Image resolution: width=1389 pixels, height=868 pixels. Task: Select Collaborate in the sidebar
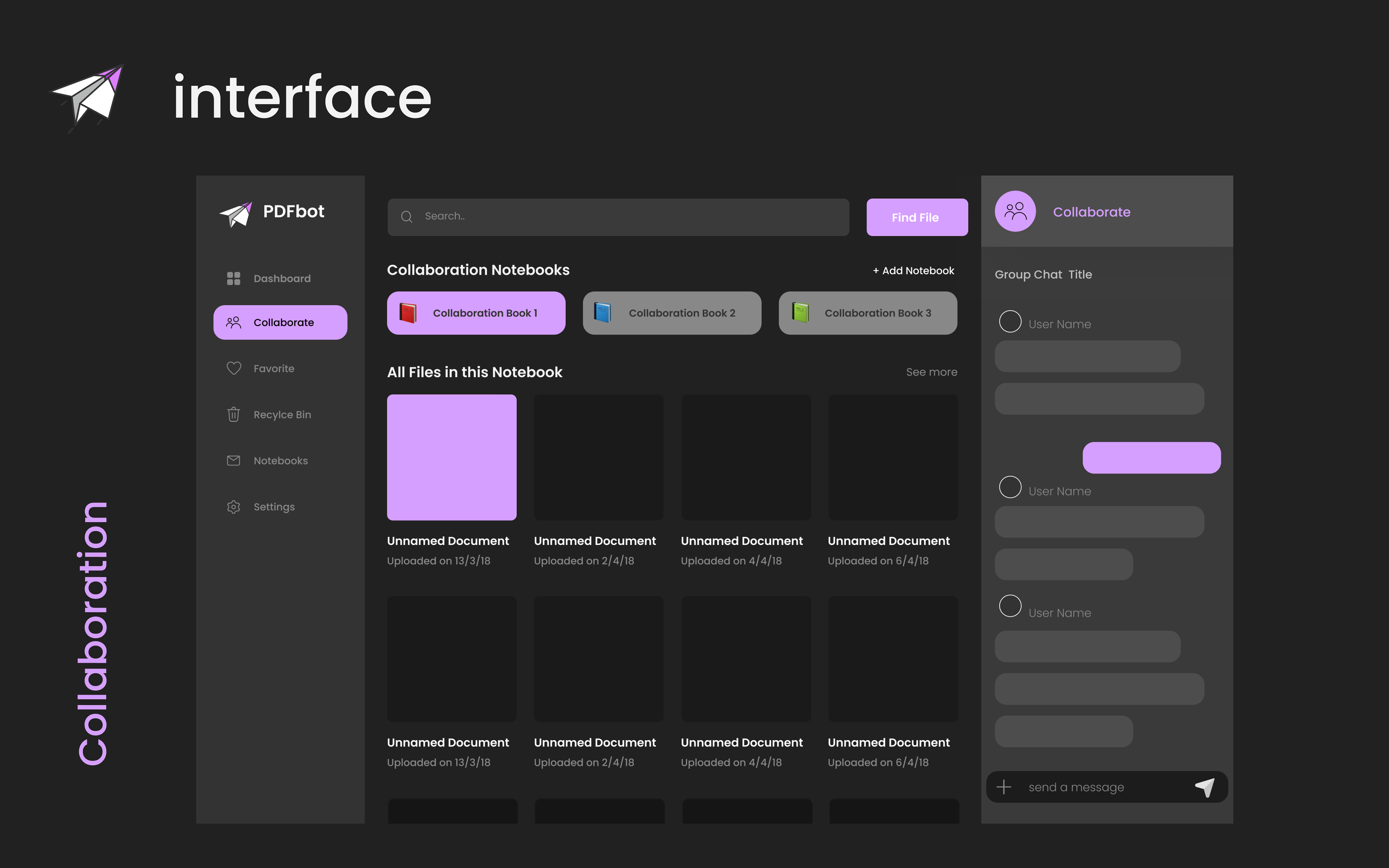[x=280, y=323]
